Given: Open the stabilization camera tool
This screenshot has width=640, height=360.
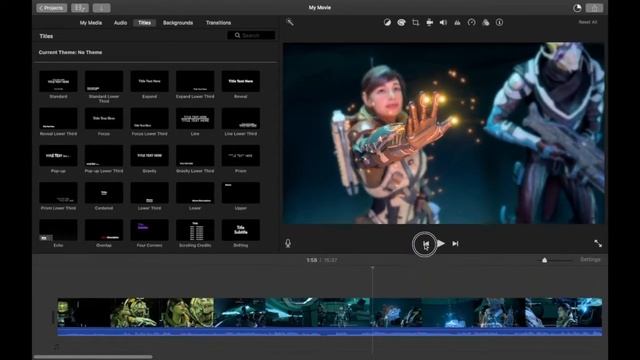Looking at the screenshot, I should click(429, 22).
